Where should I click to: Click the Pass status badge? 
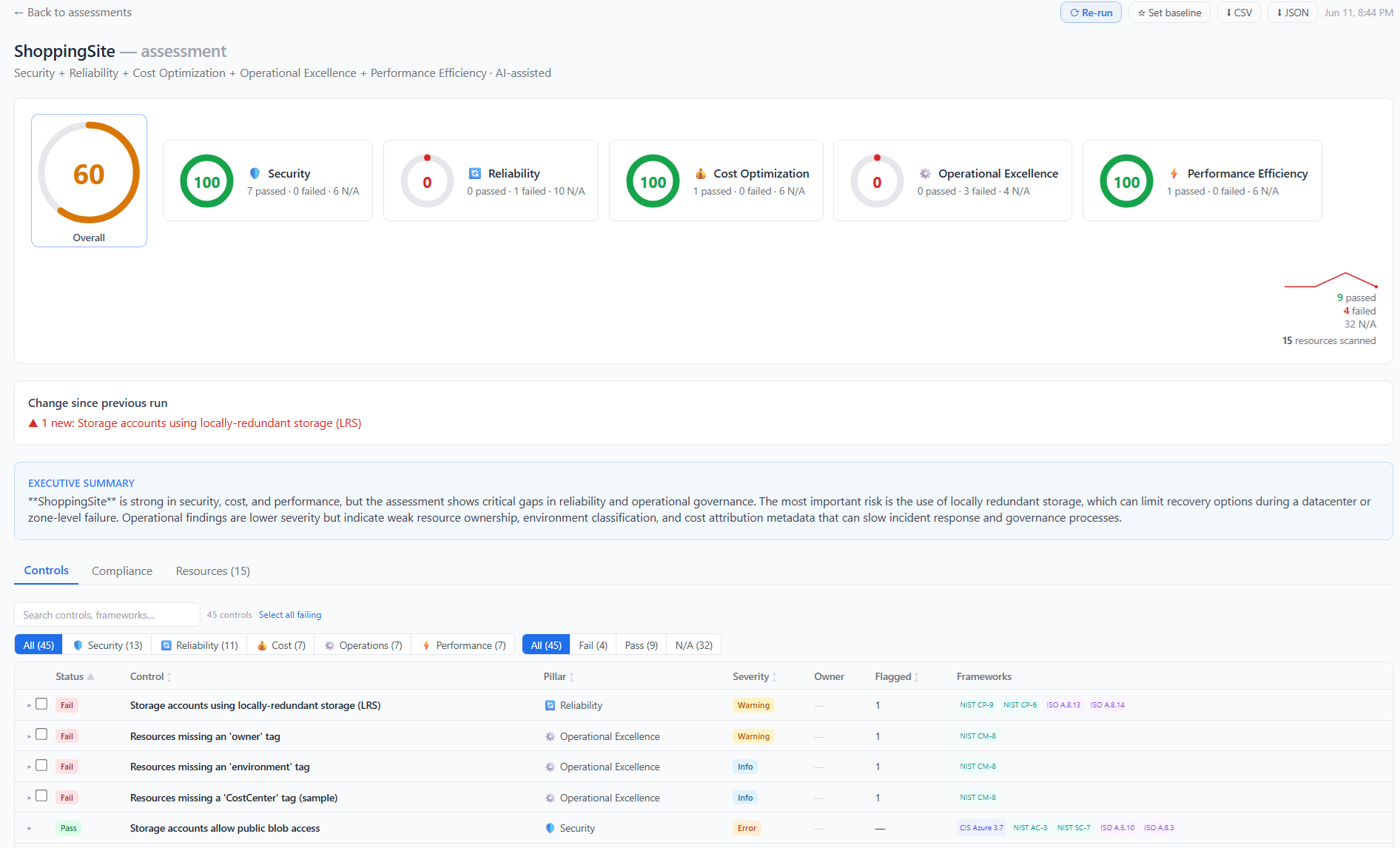[x=68, y=828]
